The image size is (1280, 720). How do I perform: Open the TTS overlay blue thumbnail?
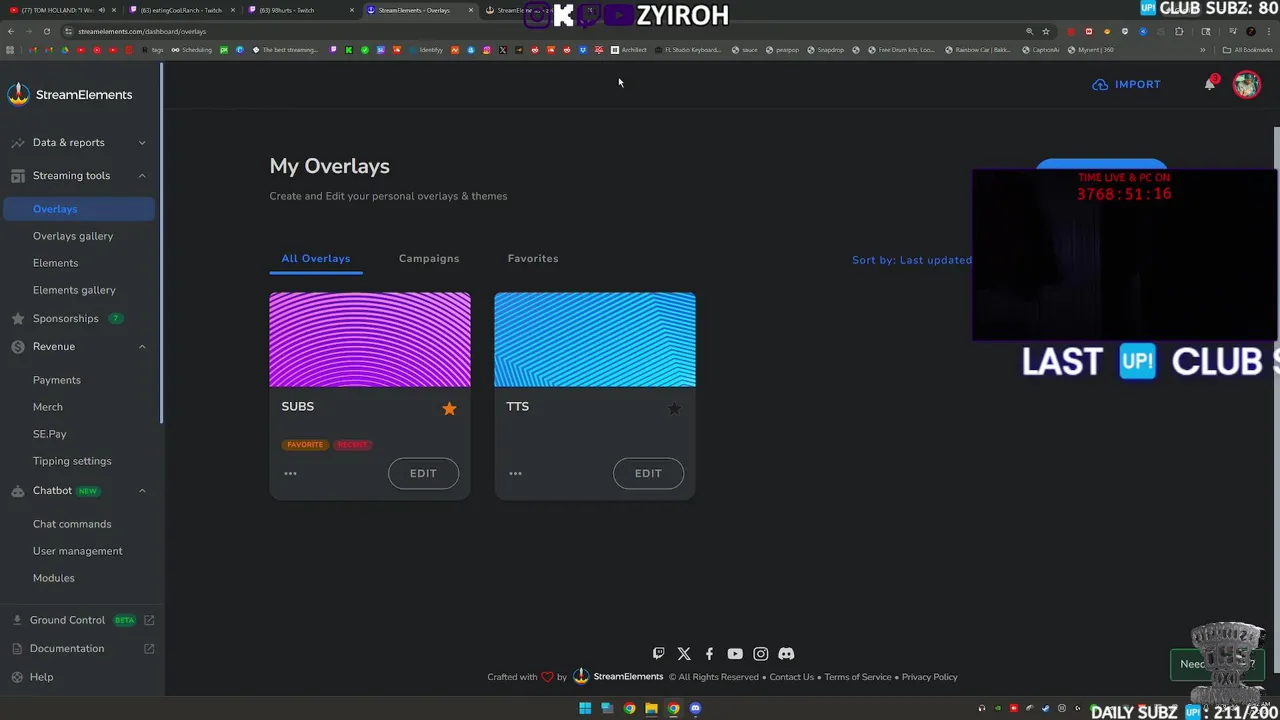coord(595,339)
